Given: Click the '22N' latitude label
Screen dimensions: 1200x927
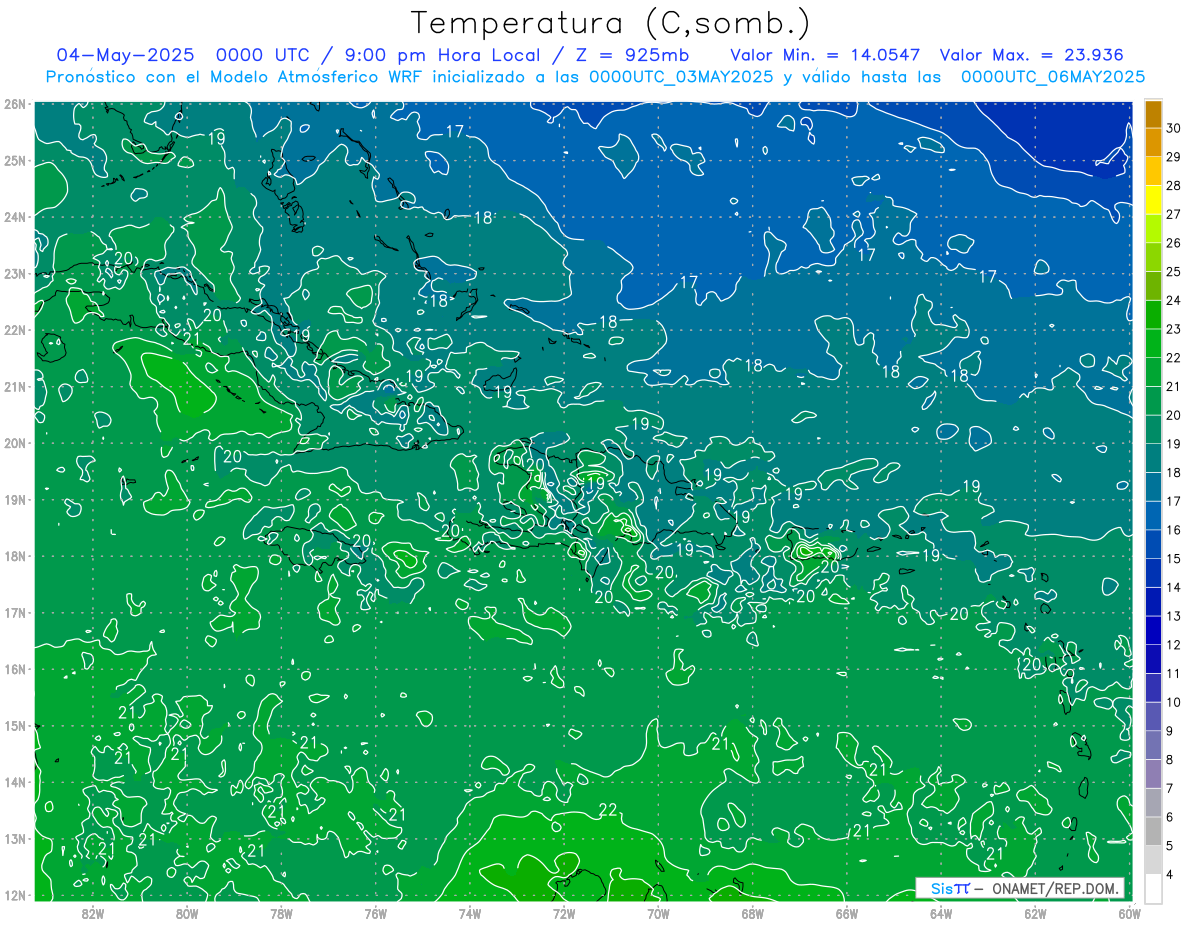Looking at the screenshot, I should point(14,330).
